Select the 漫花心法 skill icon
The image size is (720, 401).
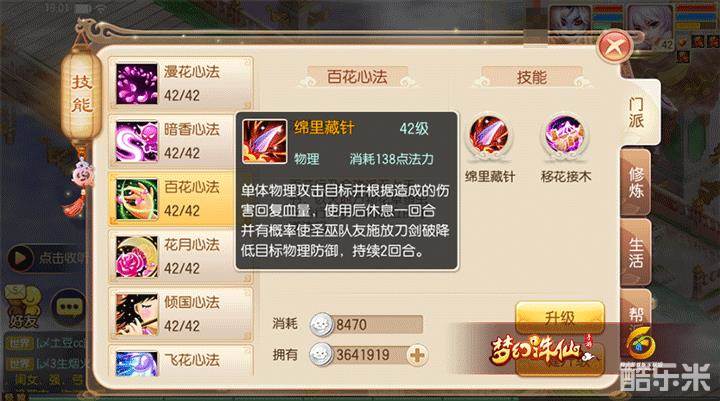(x=136, y=84)
